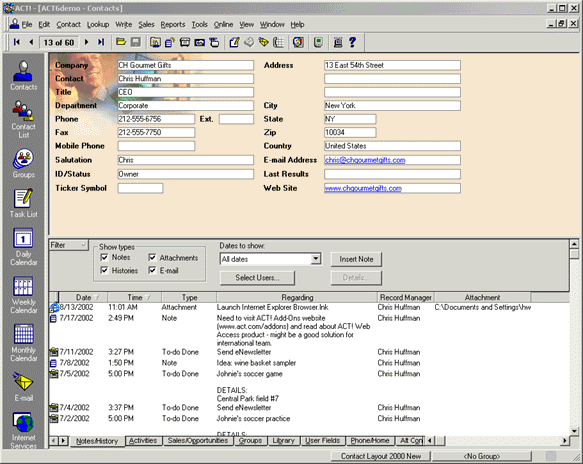Switch to the Sales/Opportunities tab
The height and width of the screenshot is (464, 583).
(198, 441)
